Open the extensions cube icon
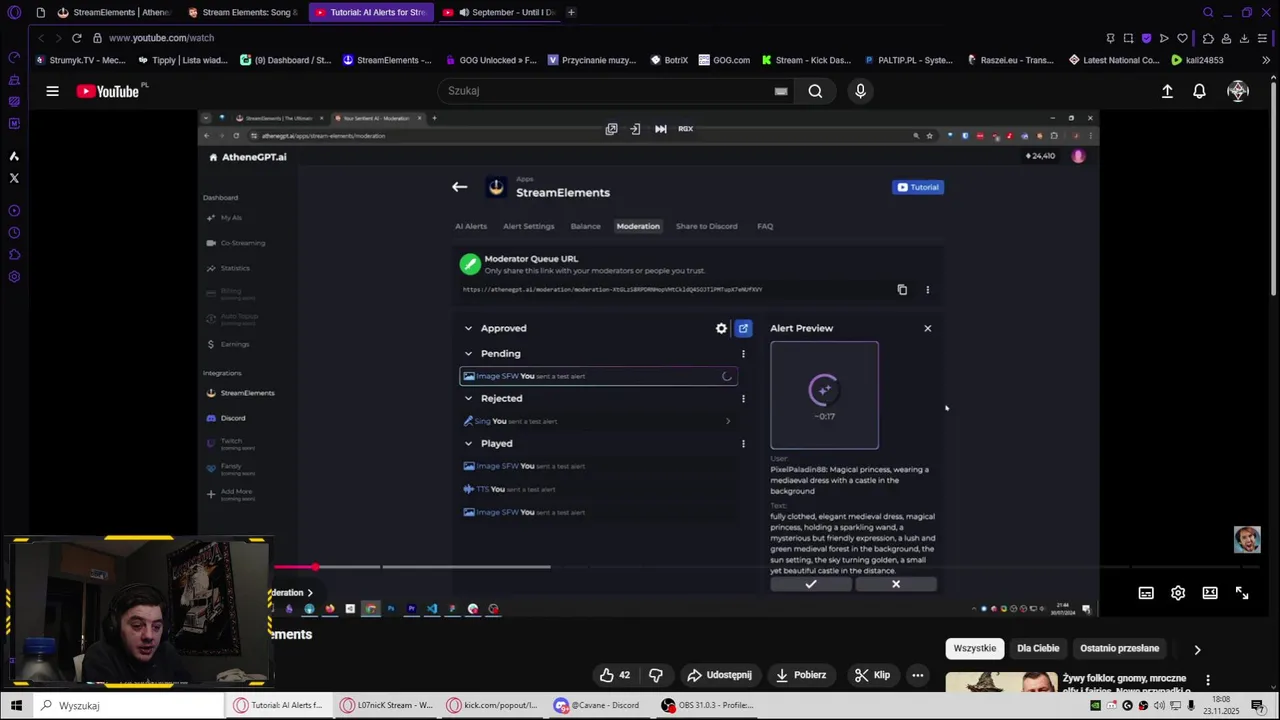The height and width of the screenshot is (720, 1280). point(1208,38)
